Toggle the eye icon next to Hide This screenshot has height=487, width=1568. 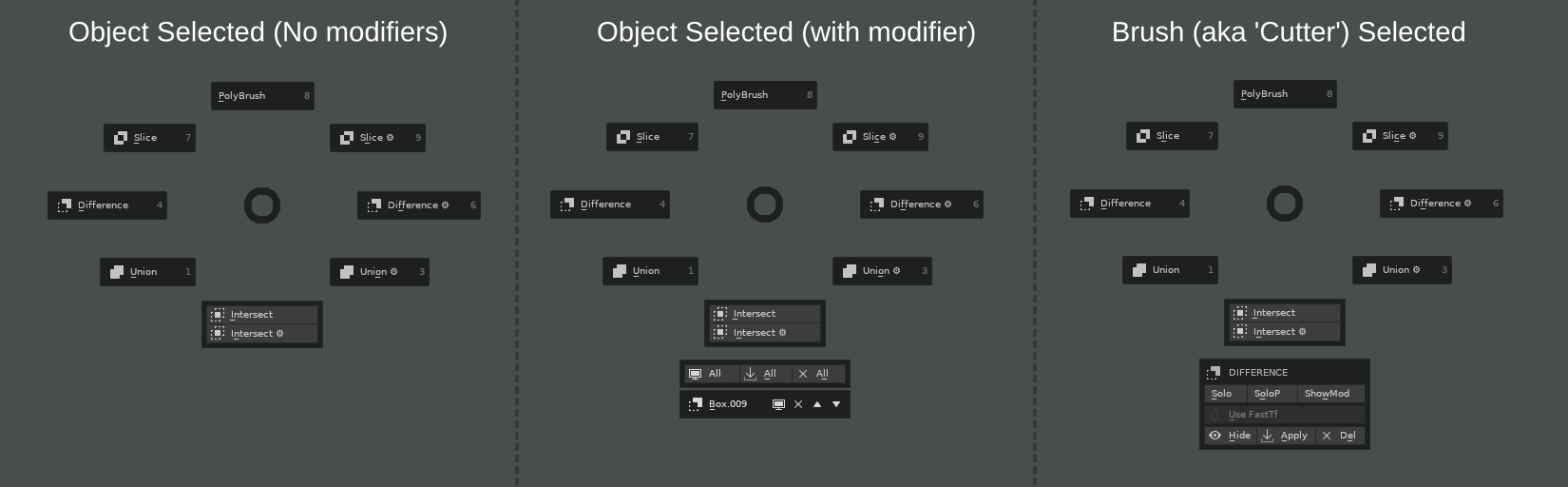click(1214, 436)
